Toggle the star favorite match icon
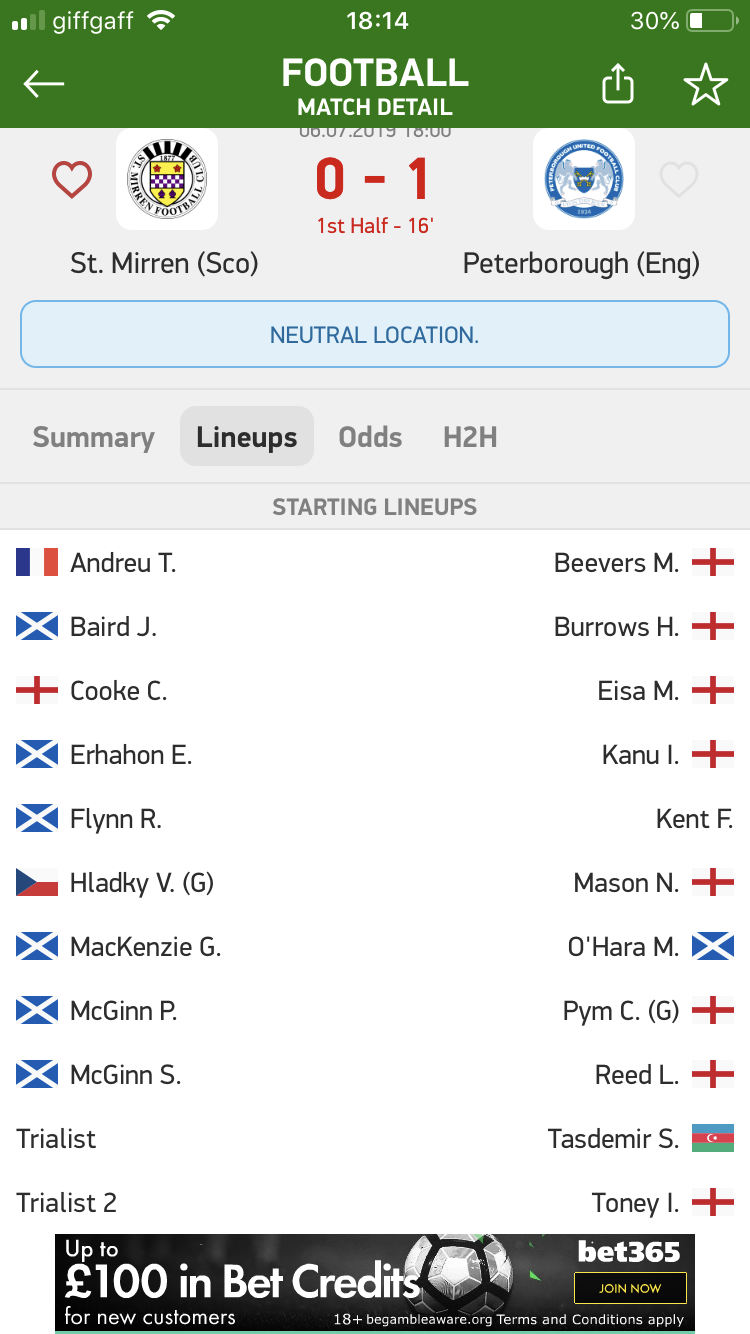750x1334 pixels. [705, 85]
